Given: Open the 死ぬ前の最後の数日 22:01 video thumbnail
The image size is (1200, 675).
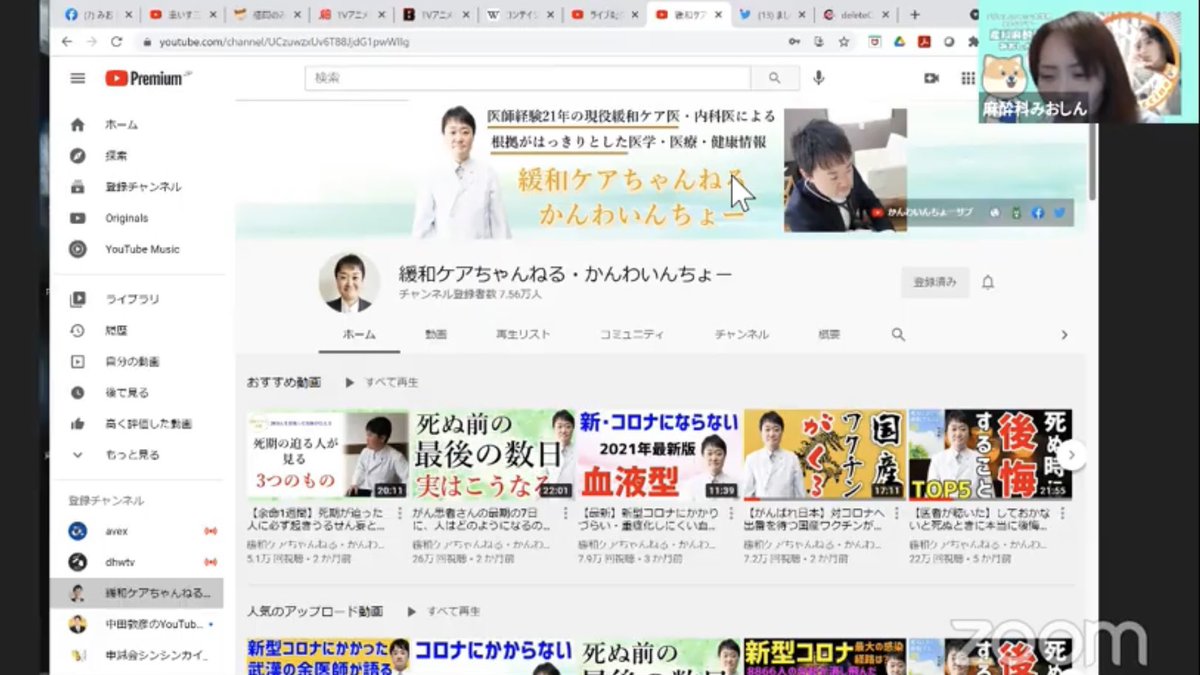Looking at the screenshot, I should point(493,454).
